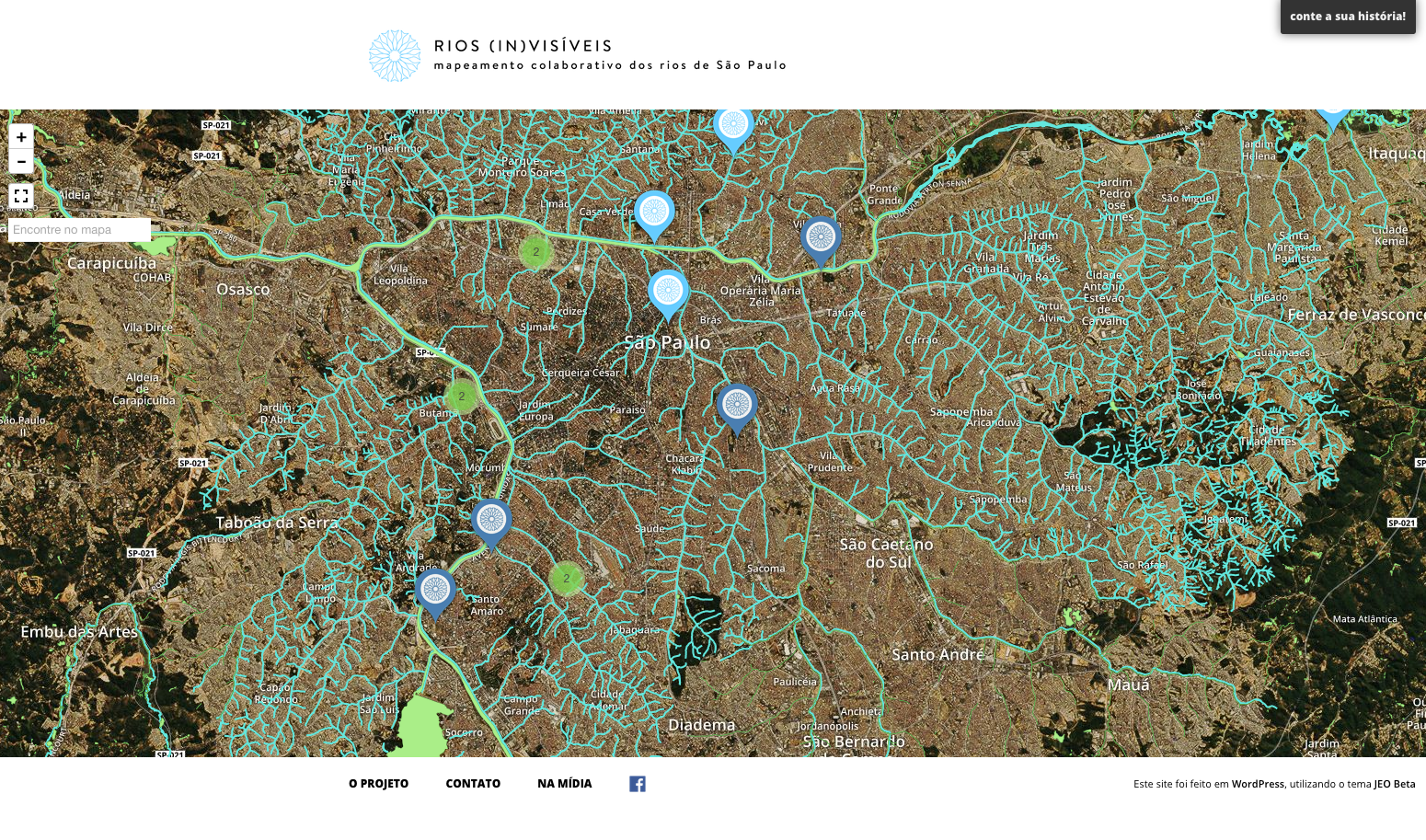Open the JEO Beta theme link
1426x840 pixels.
coord(1394,784)
